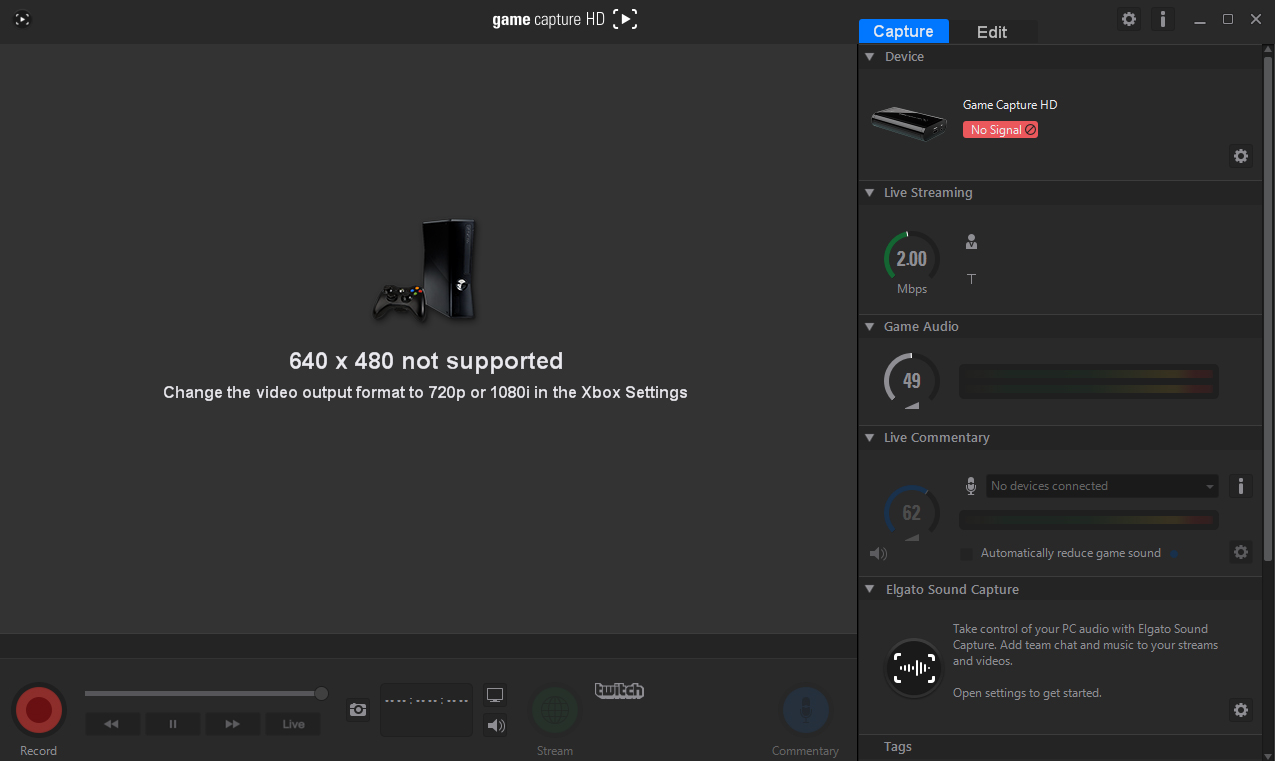This screenshot has width=1275, height=761.
Task: Click the Game Audio level meter
Action: pos(1089,381)
